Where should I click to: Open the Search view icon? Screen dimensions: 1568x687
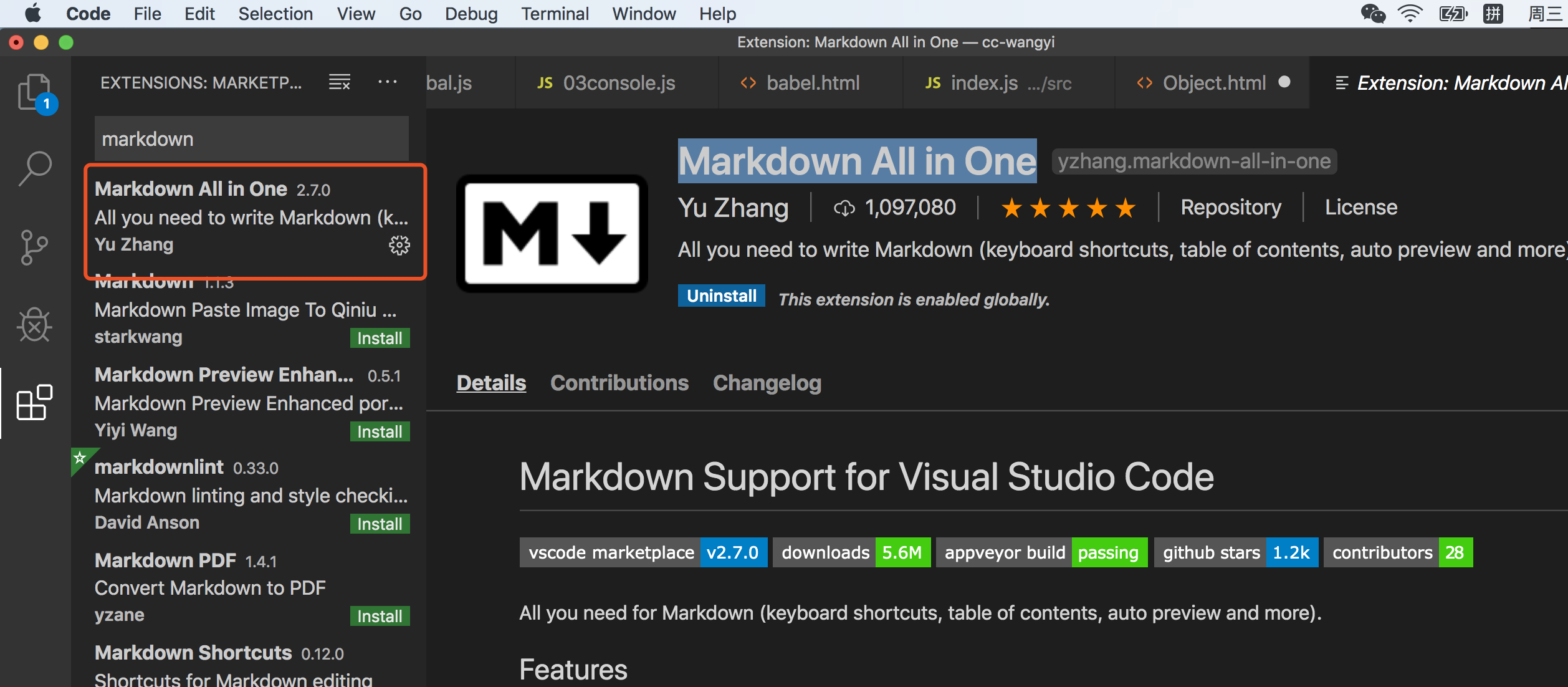(34, 167)
